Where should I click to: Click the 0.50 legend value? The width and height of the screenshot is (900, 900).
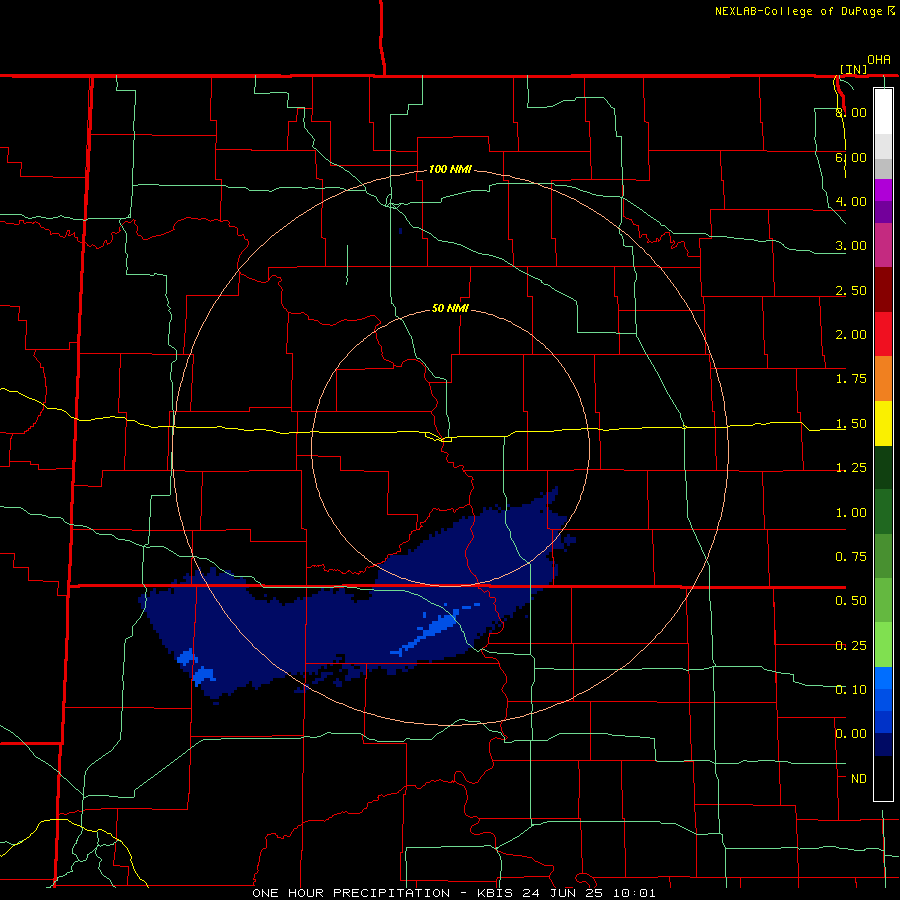click(851, 601)
